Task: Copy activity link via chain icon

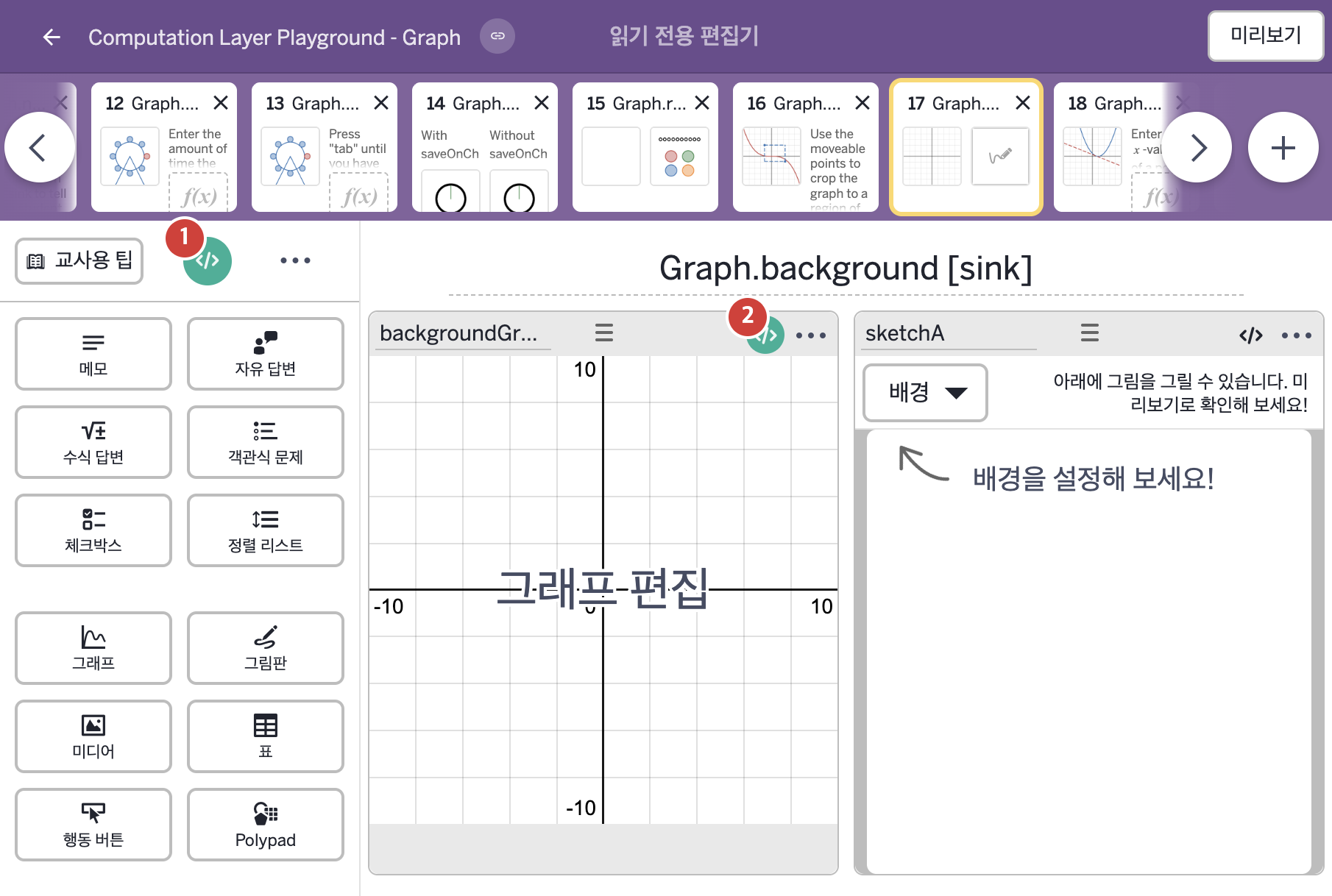Action: (x=497, y=36)
